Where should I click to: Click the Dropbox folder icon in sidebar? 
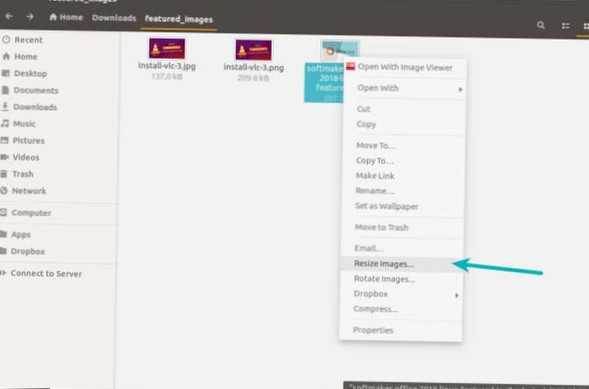coord(4,251)
